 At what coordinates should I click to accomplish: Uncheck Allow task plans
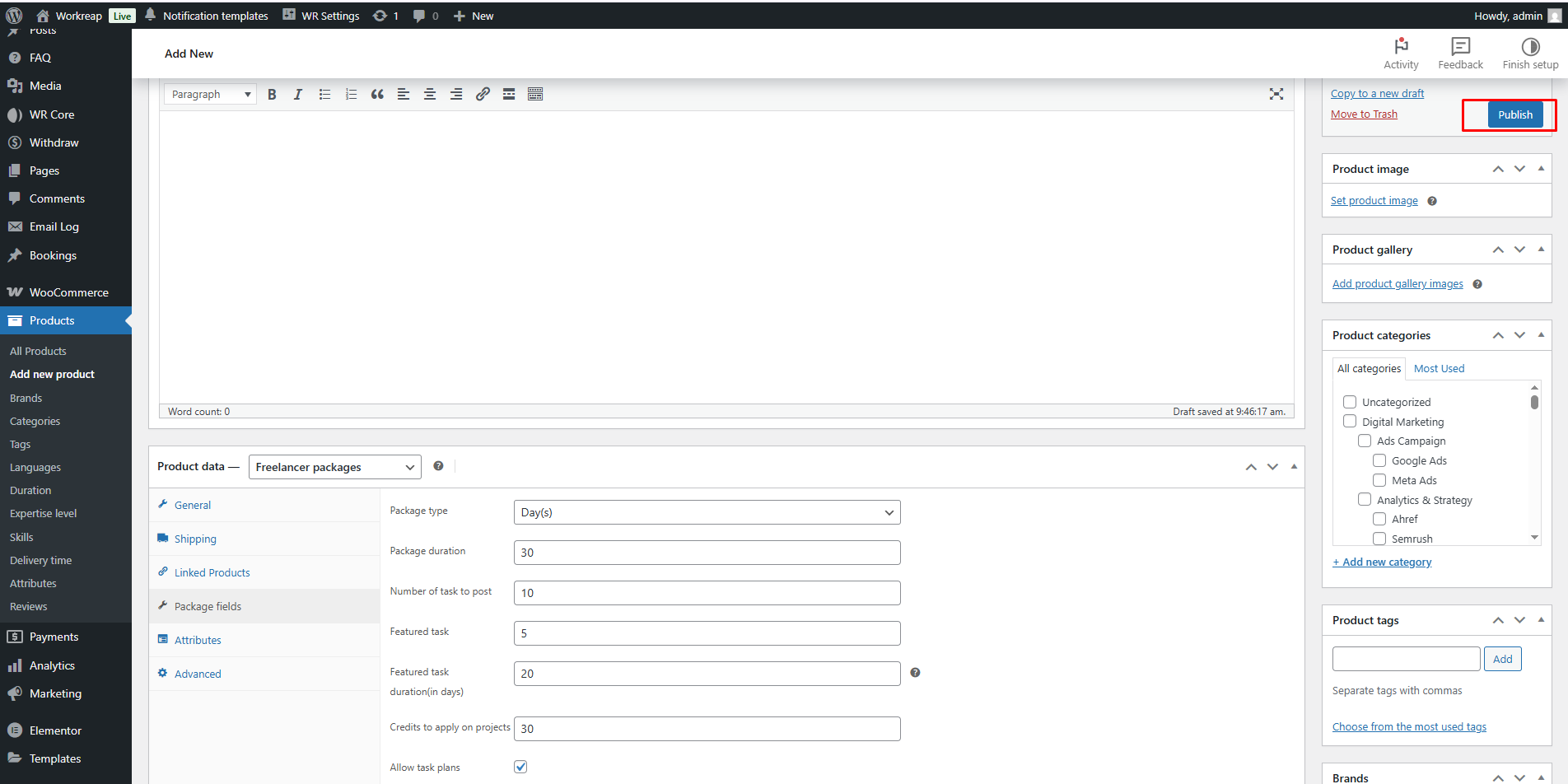(x=520, y=767)
